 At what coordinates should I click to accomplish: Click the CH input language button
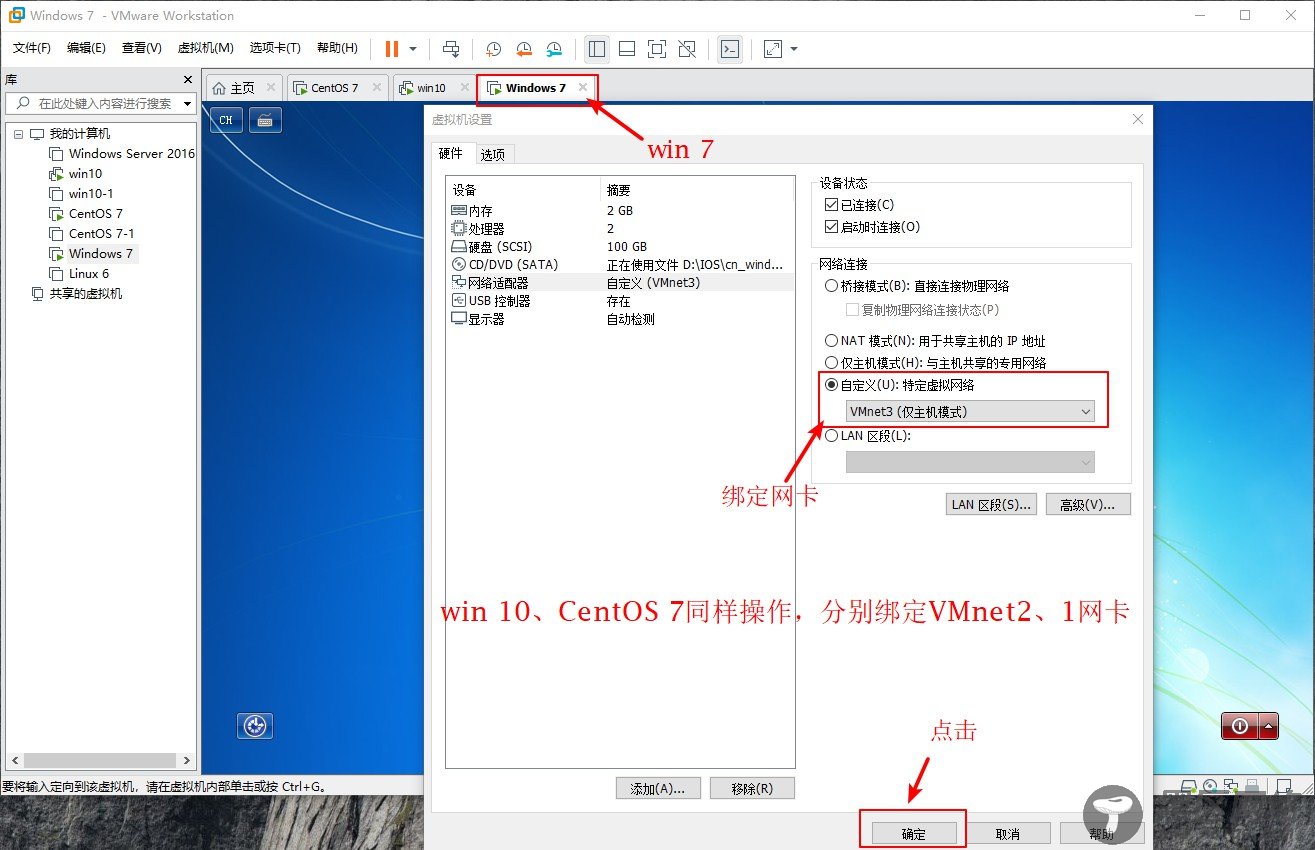226,120
